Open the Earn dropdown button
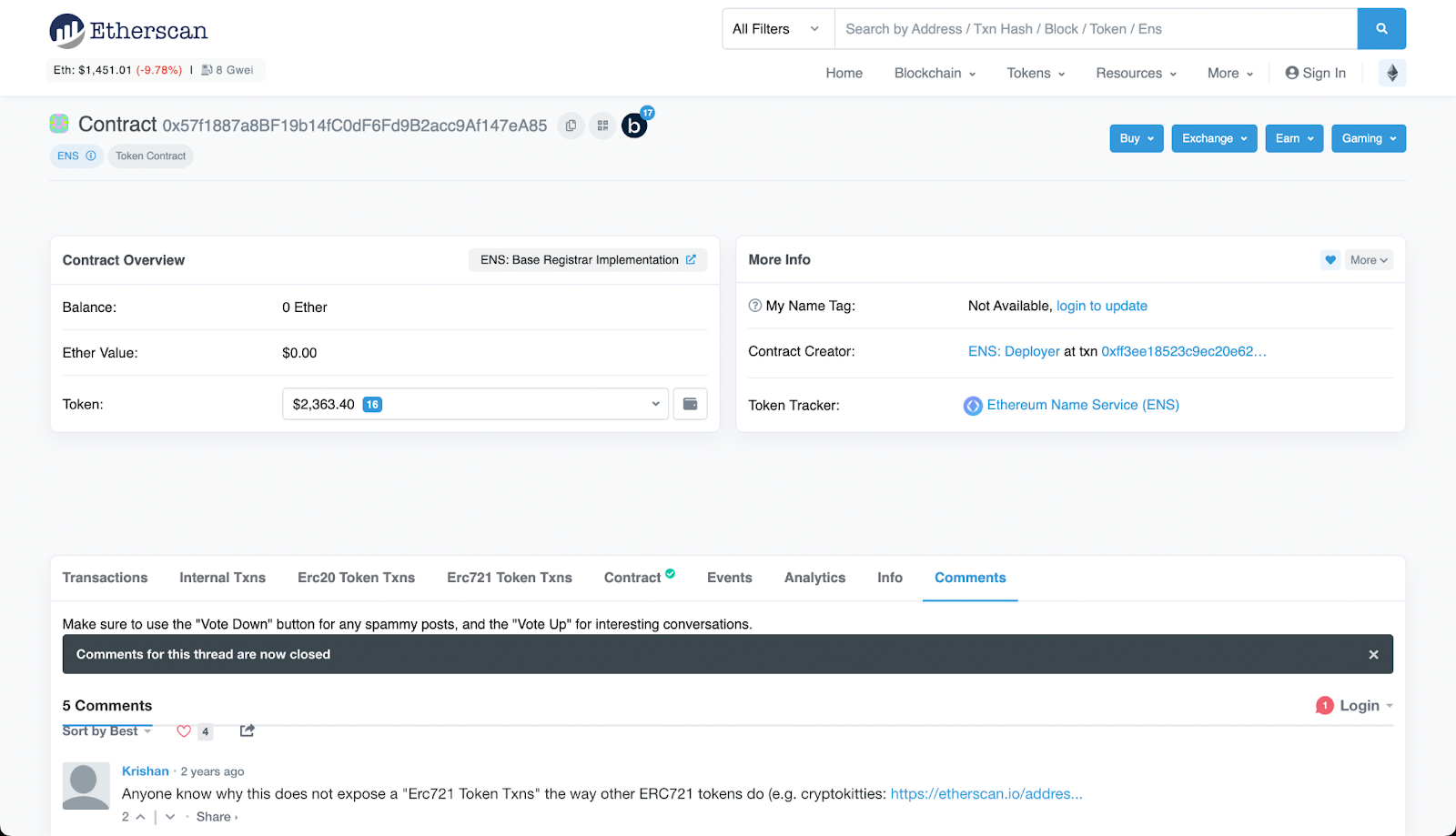The width and height of the screenshot is (1456, 836). point(1294,138)
